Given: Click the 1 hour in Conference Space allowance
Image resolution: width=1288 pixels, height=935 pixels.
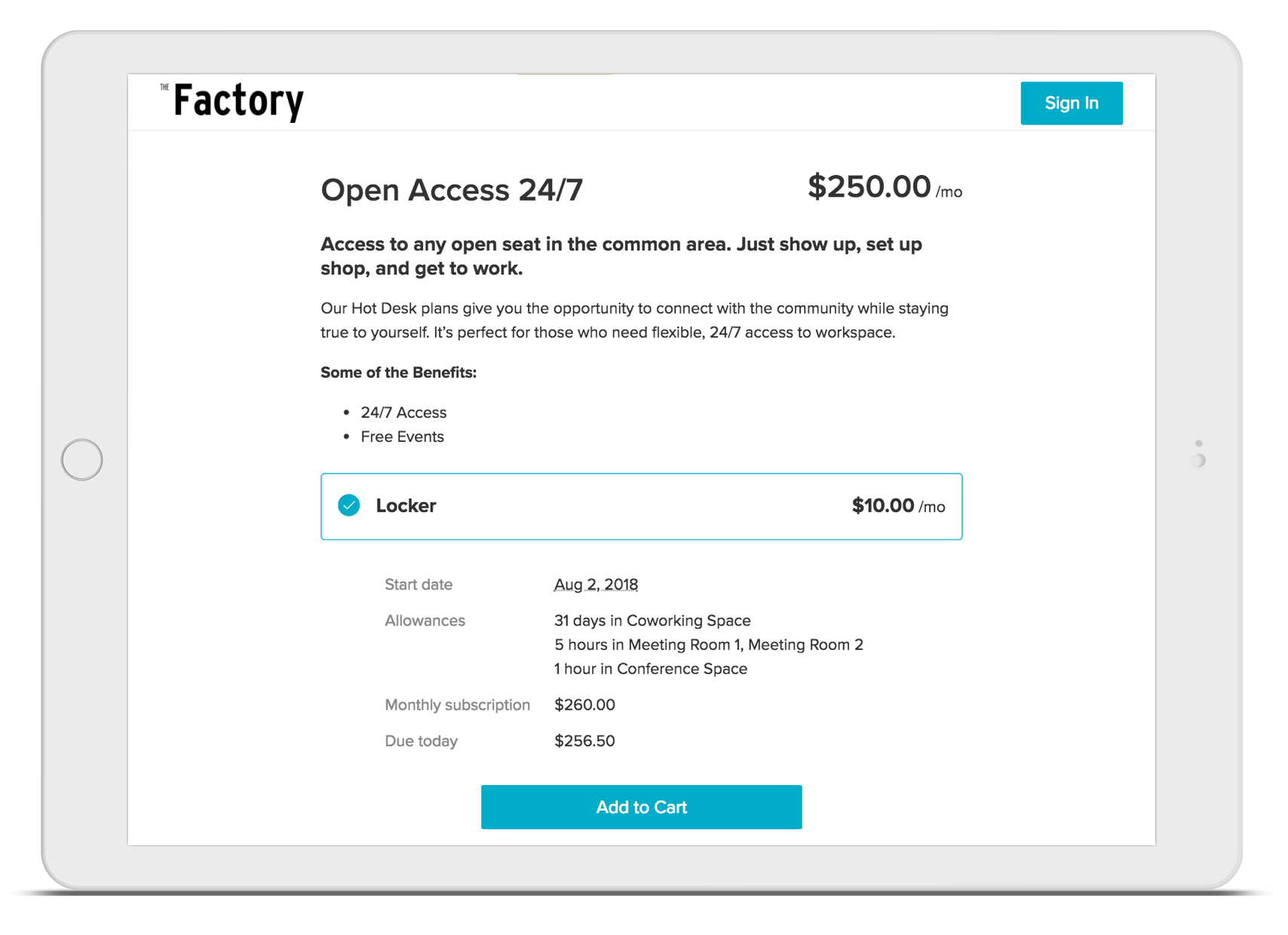Looking at the screenshot, I should 650,669.
